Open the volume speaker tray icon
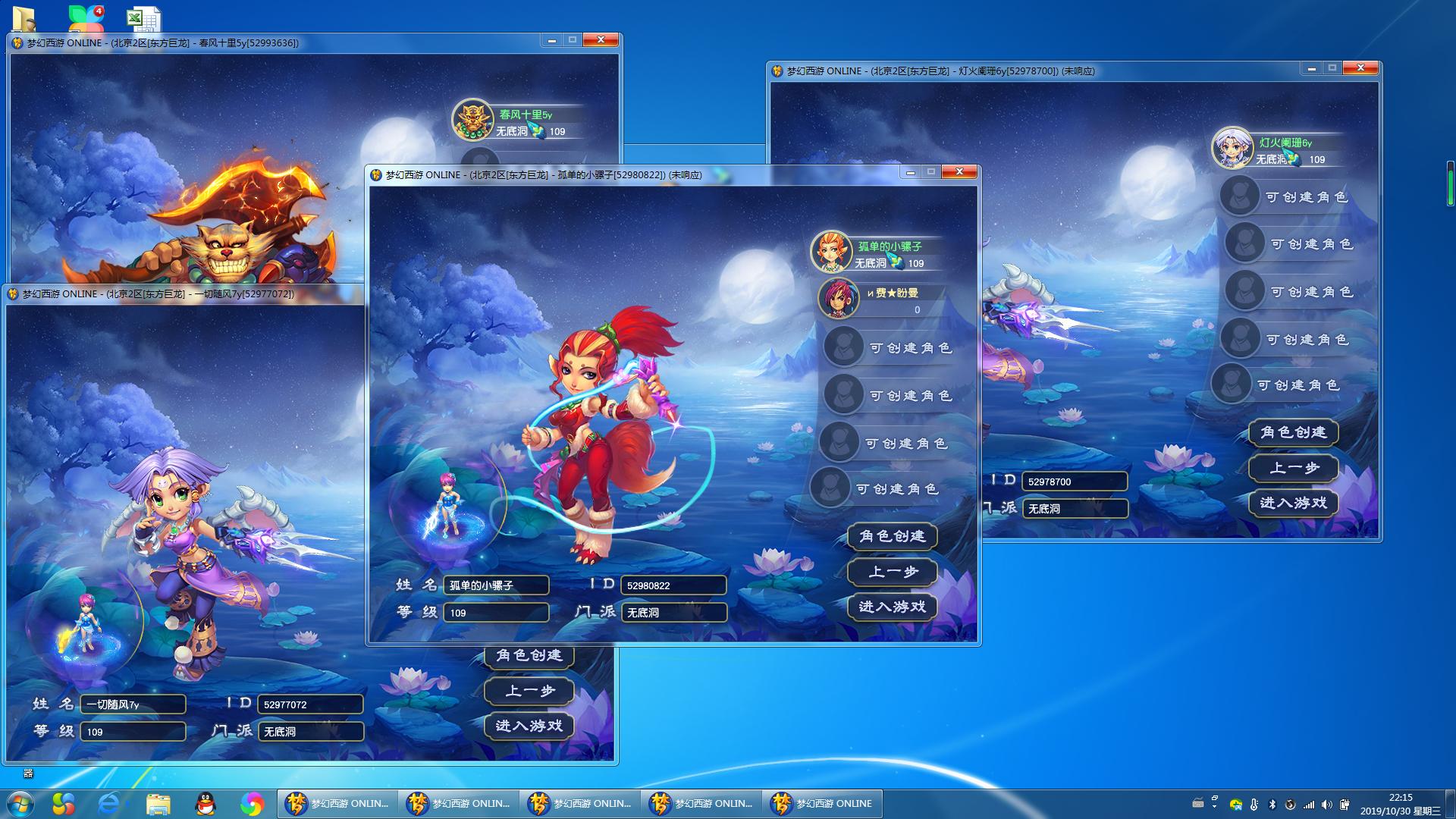1456x819 pixels. 1326,805
